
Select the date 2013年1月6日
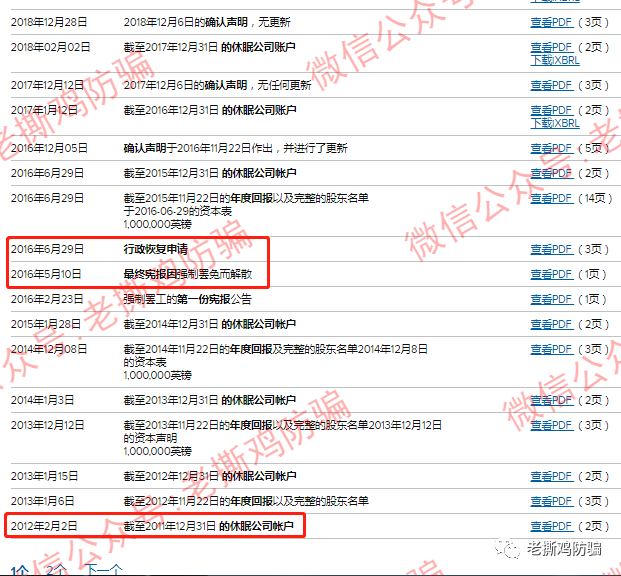tap(42, 501)
